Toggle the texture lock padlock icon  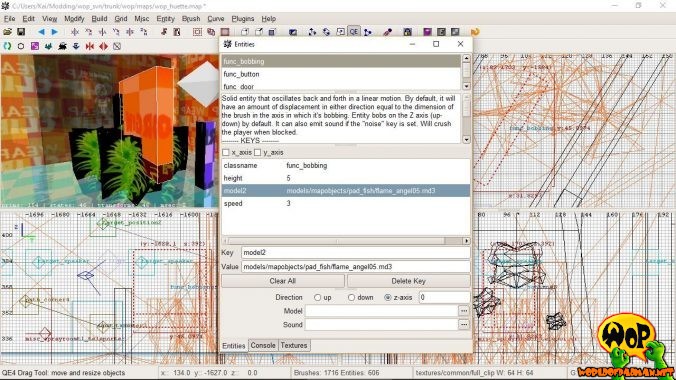pos(407,32)
